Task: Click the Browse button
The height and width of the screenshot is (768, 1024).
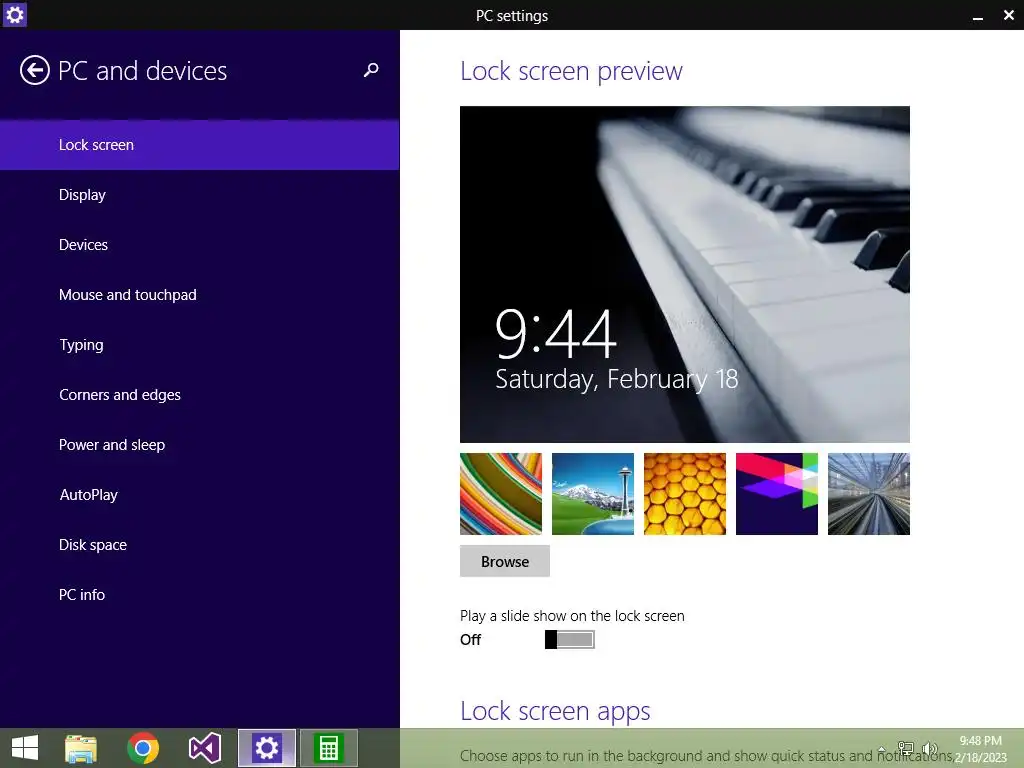Action: pos(505,561)
